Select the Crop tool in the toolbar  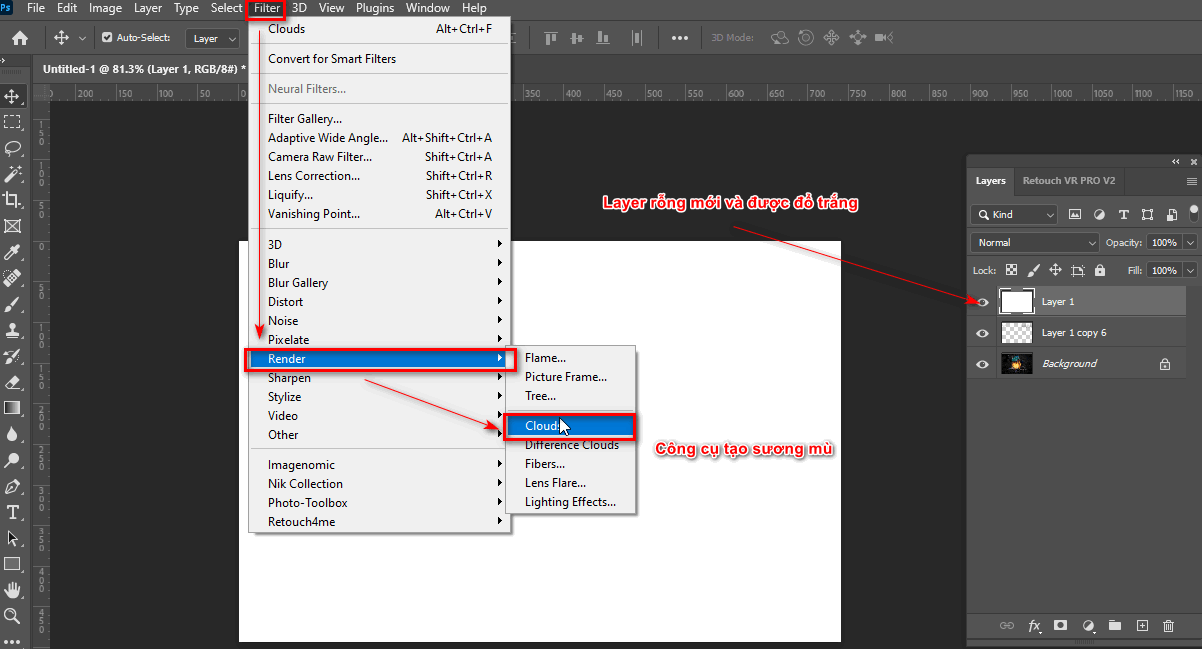tap(14, 199)
